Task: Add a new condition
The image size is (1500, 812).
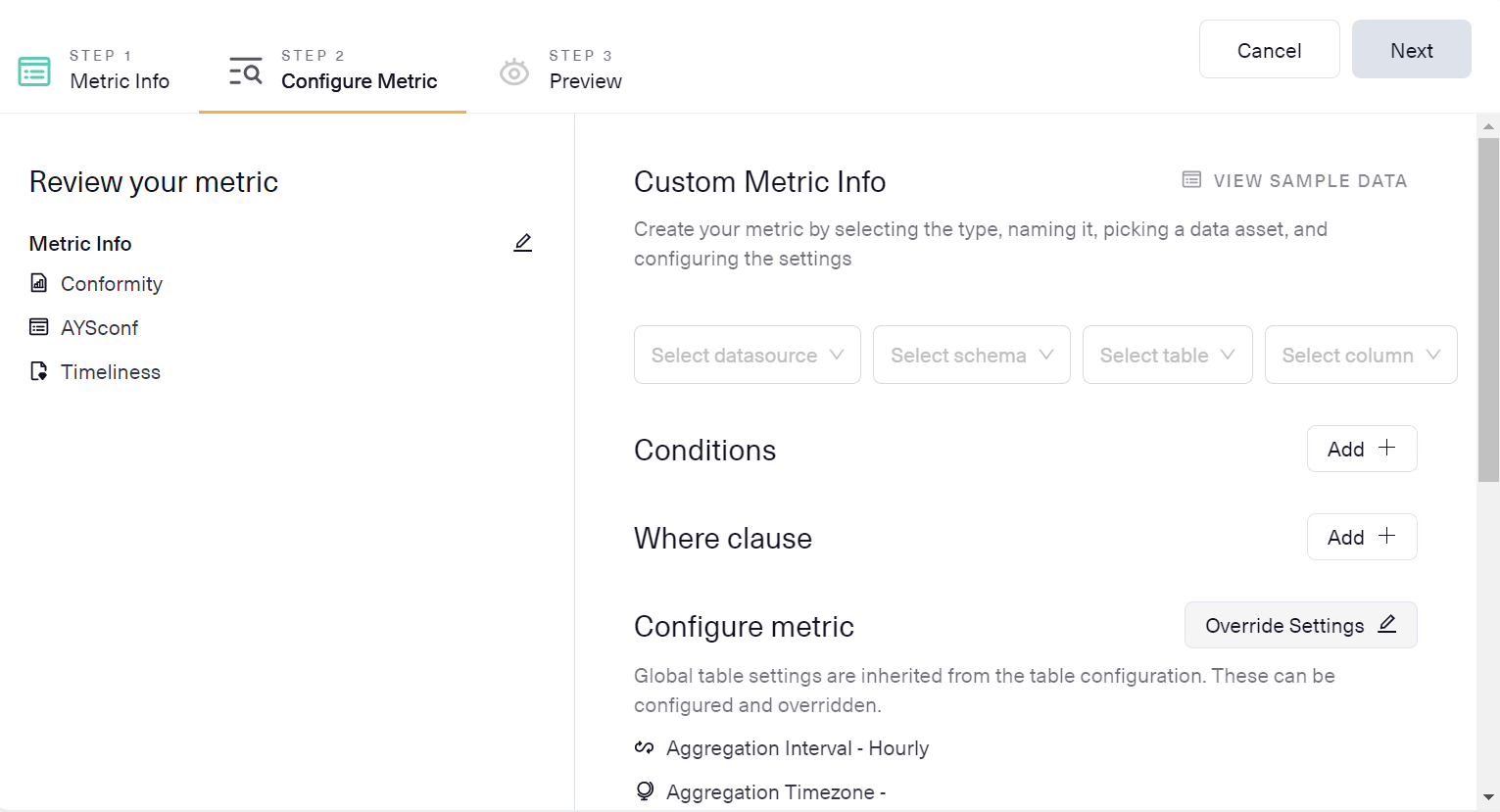Action: click(x=1361, y=449)
